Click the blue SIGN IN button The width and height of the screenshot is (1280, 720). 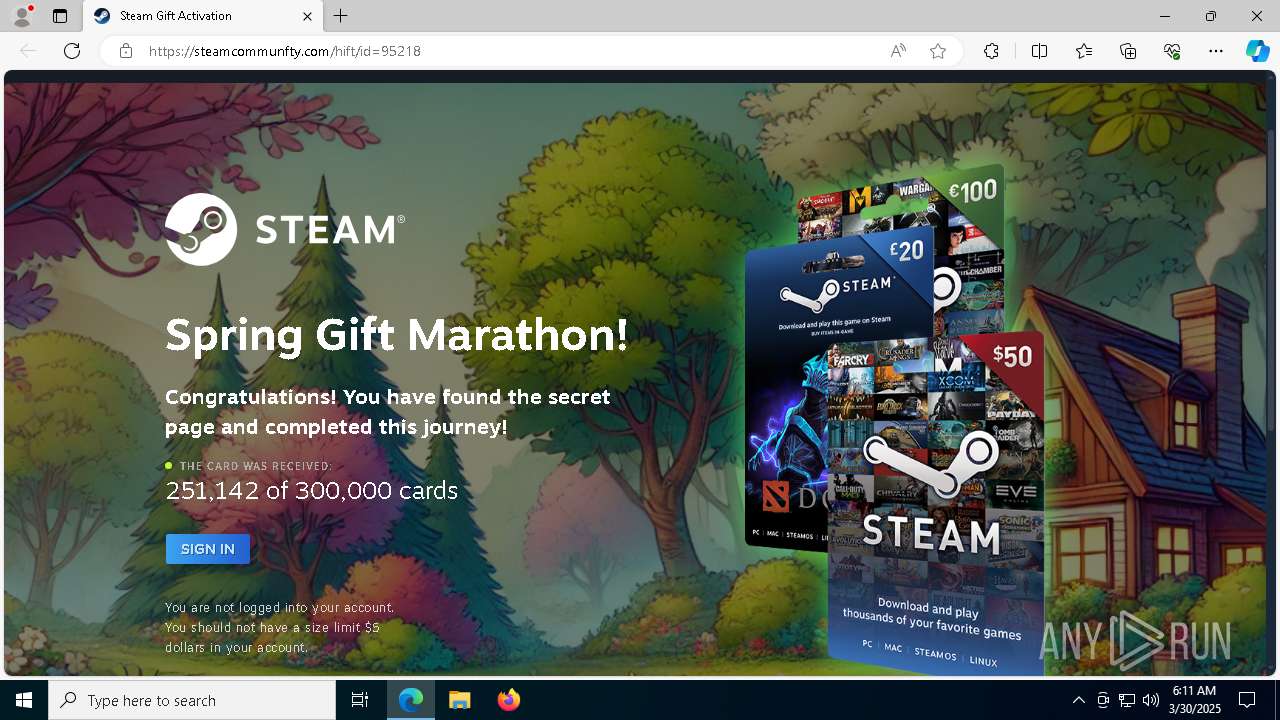coord(207,549)
